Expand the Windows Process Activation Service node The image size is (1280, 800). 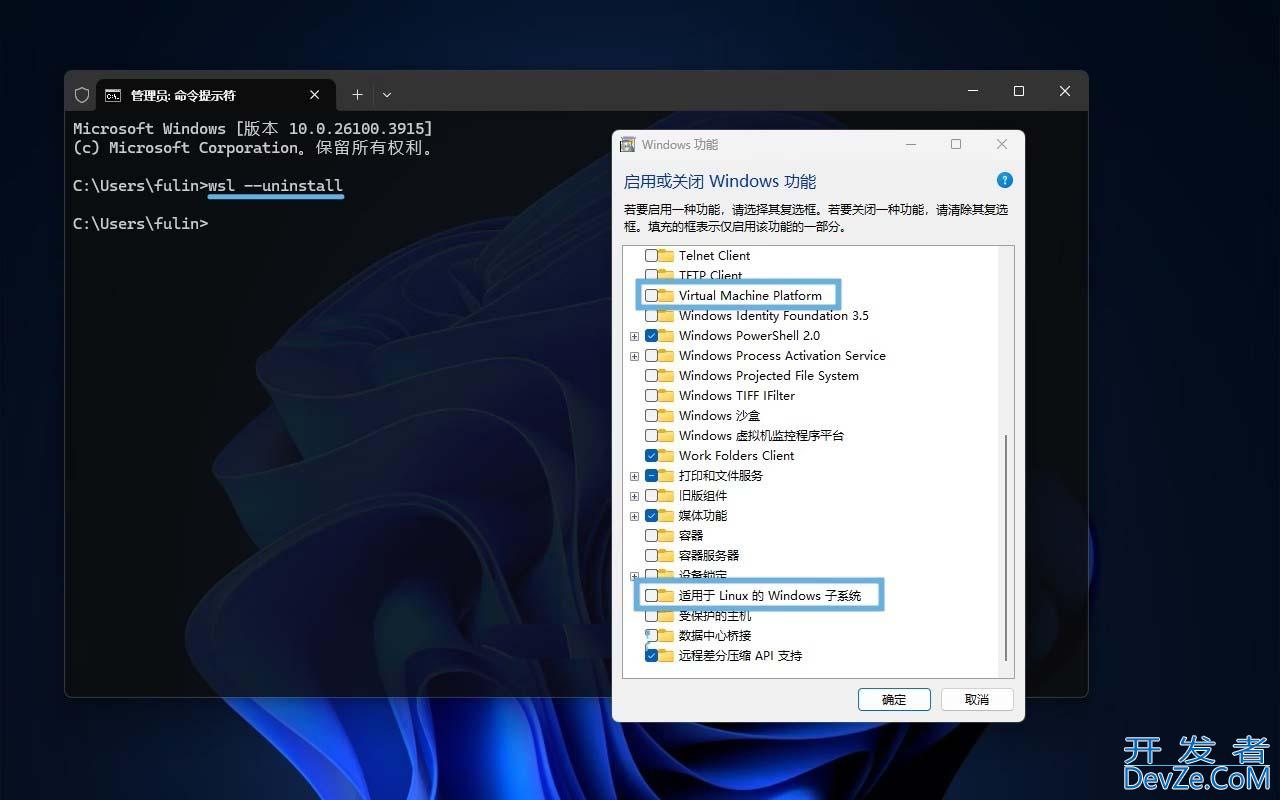pos(634,356)
